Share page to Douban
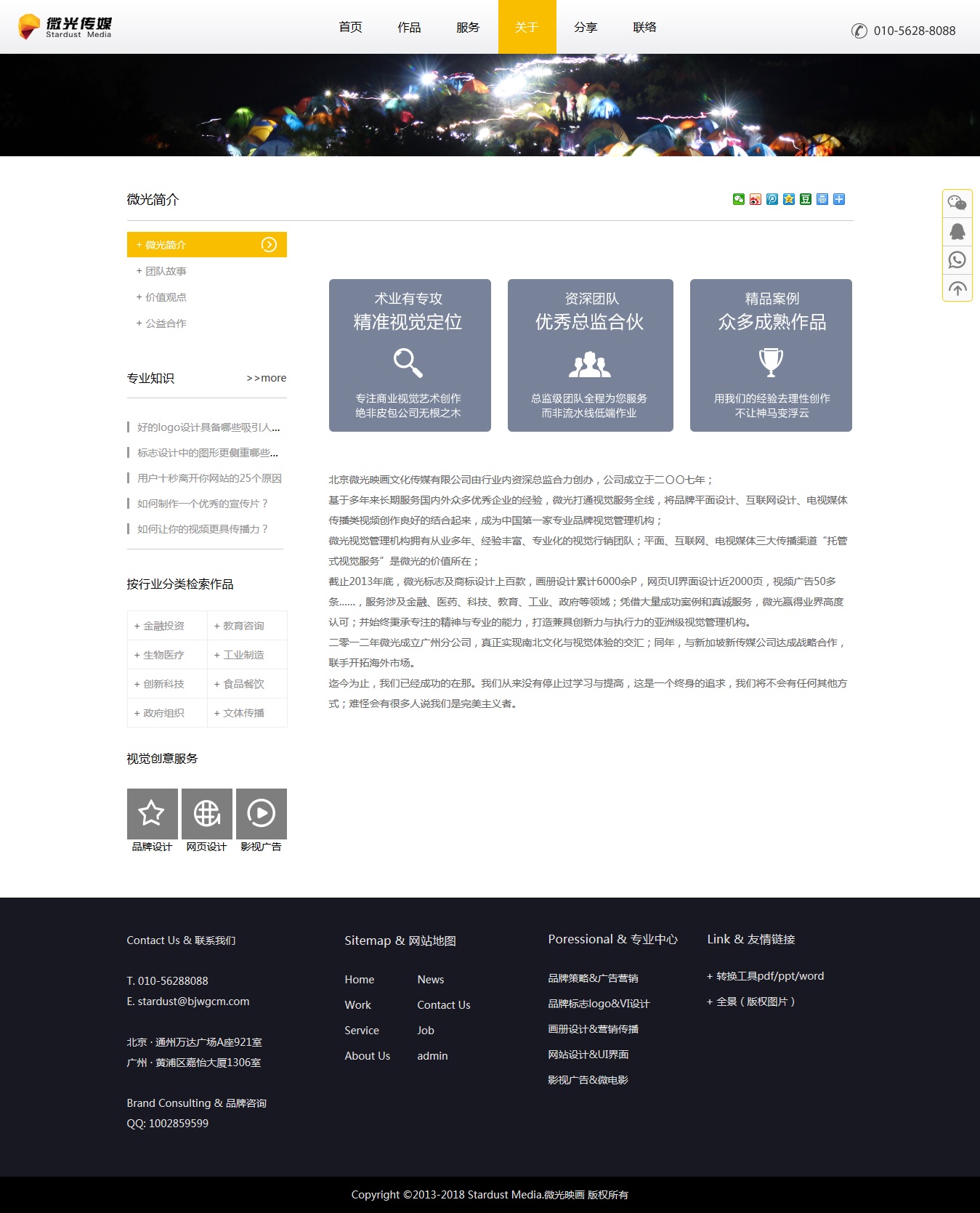 coord(806,199)
